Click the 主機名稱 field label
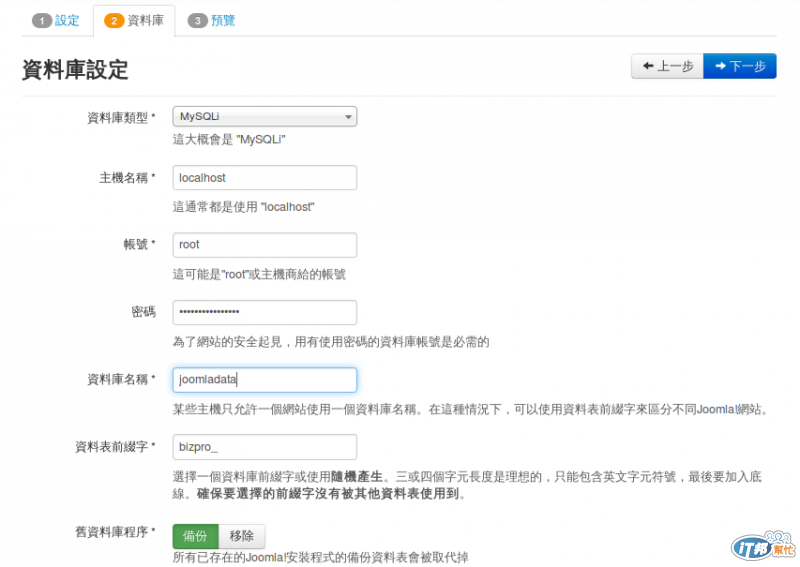 (127, 178)
